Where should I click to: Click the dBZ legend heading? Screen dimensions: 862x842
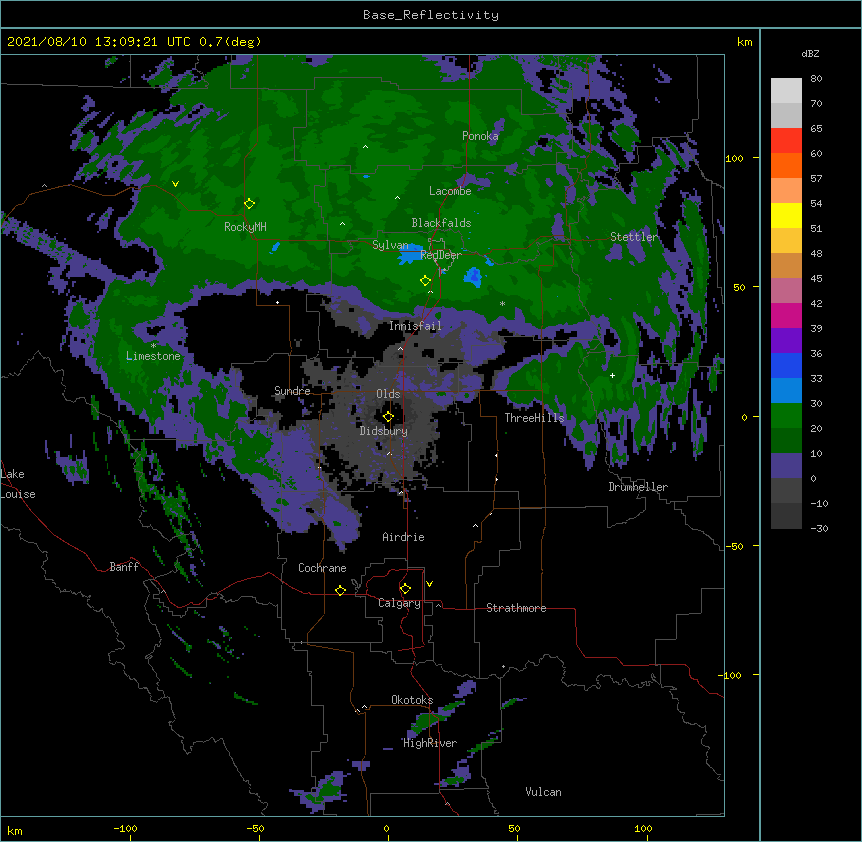810,53
